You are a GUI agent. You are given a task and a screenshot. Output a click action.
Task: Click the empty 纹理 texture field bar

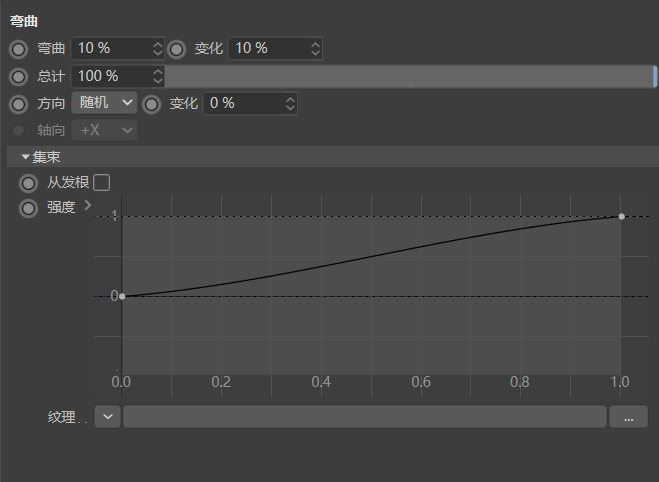point(364,417)
